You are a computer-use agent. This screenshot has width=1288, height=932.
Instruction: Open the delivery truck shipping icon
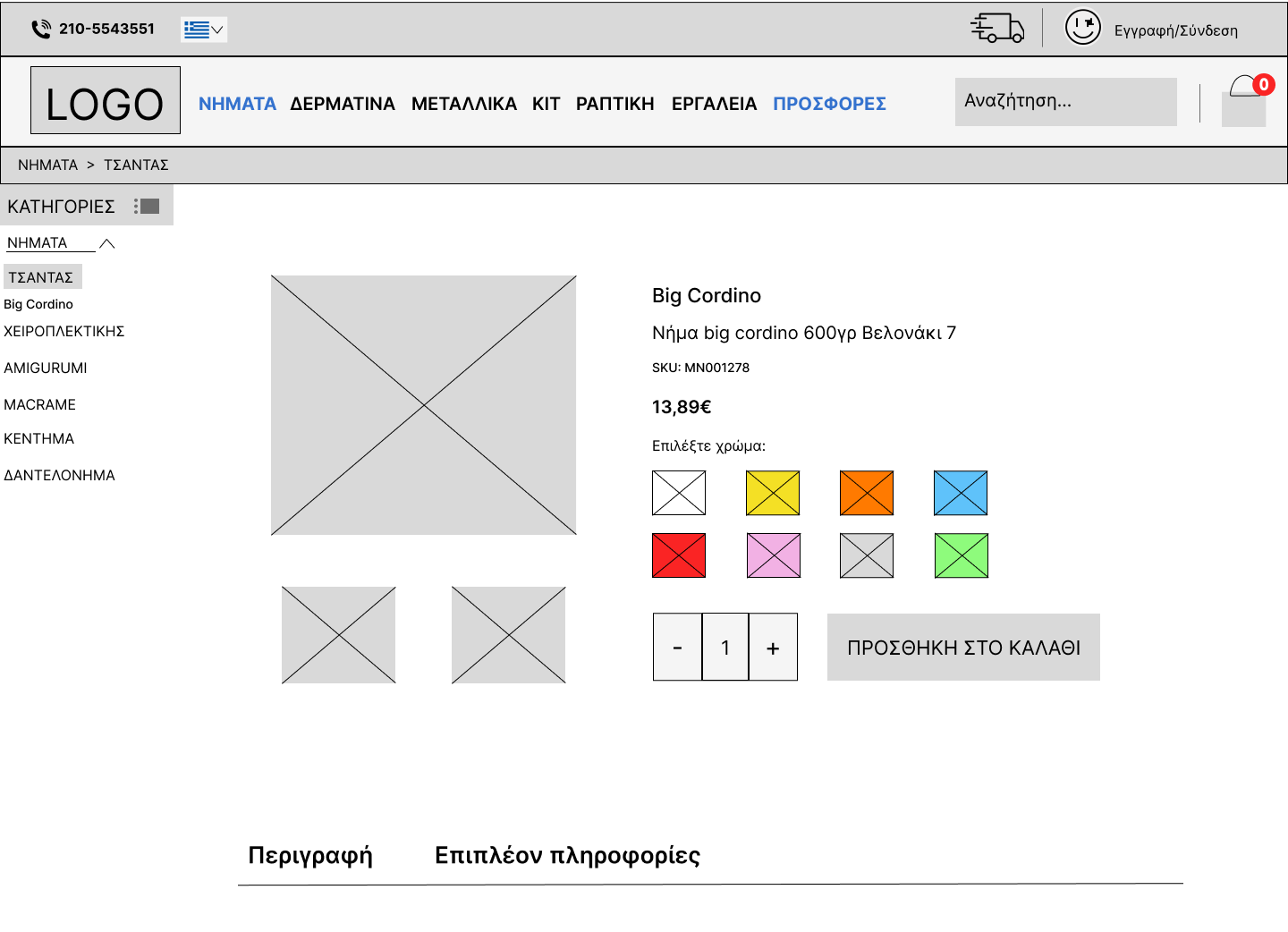[996, 28]
